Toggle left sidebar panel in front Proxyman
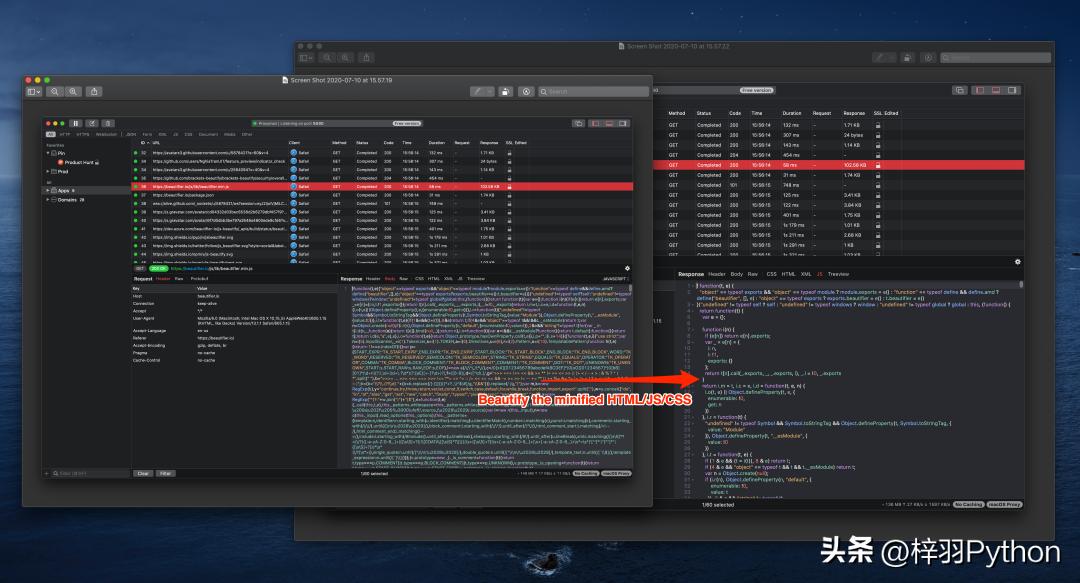1080x583 pixels. coord(596,123)
